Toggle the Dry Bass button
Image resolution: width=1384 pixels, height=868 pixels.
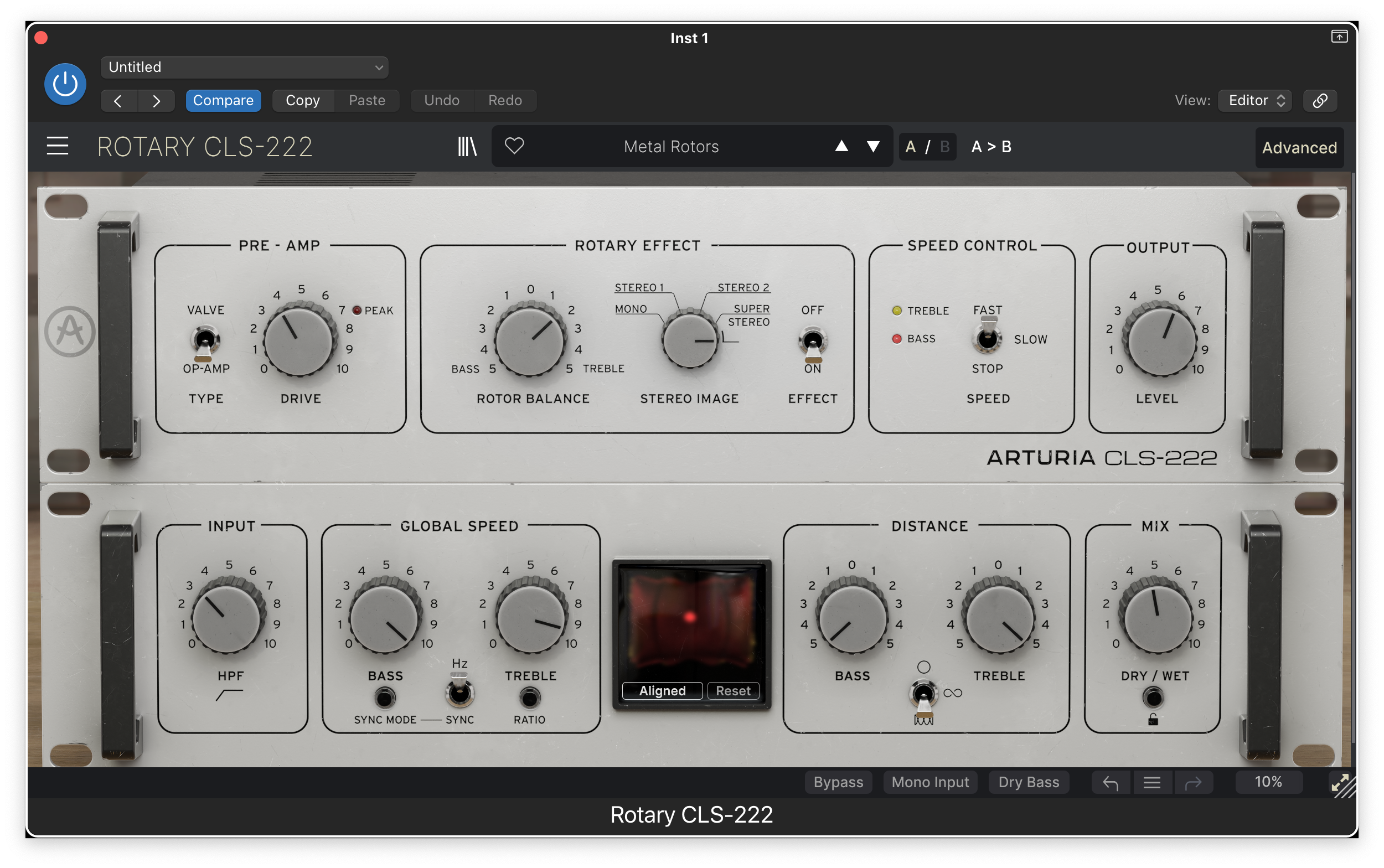[x=1029, y=782]
